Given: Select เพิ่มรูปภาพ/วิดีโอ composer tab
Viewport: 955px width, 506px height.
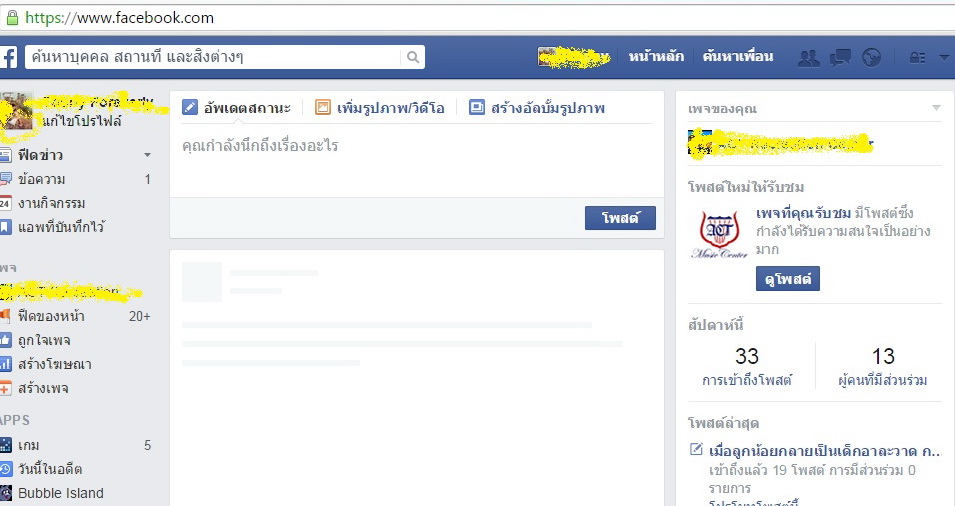Looking at the screenshot, I should pos(379,108).
